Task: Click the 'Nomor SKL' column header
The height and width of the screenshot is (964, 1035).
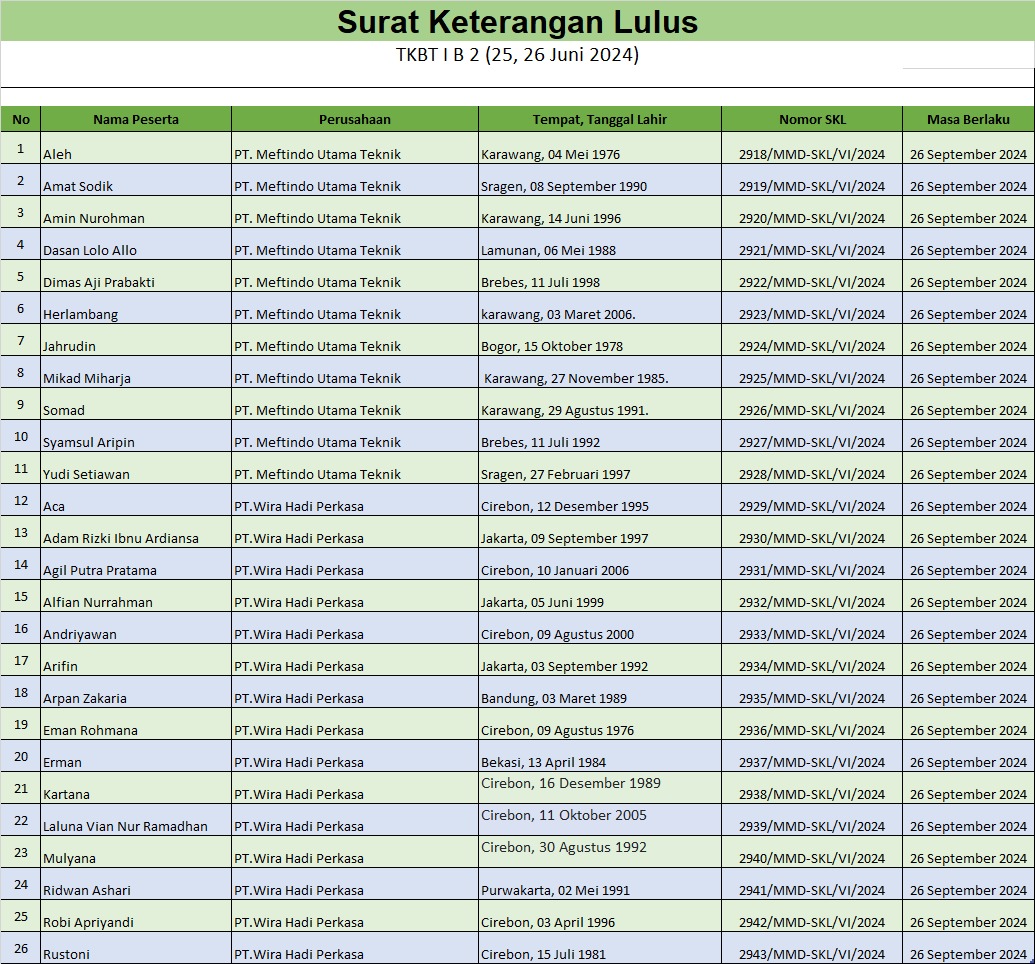Action: pyautogui.click(x=812, y=120)
